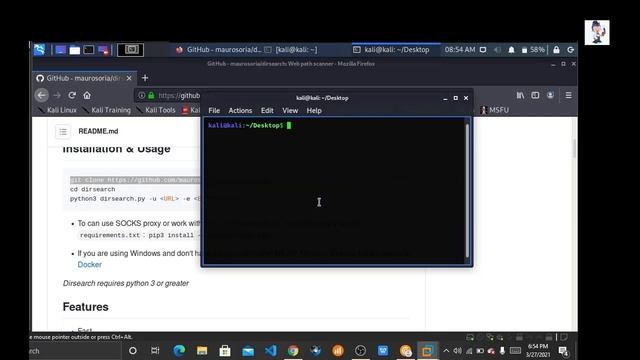The image size is (640, 360).
Task: Open the notifications bell in Kali panel
Action: (x=511, y=50)
